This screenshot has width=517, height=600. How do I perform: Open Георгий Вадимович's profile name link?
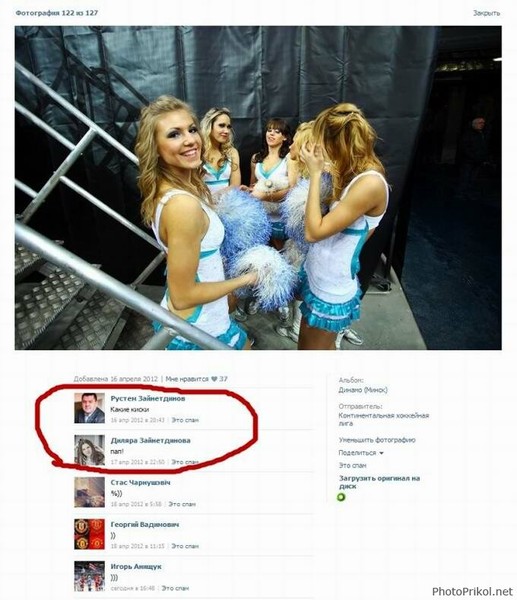(x=145, y=525)
